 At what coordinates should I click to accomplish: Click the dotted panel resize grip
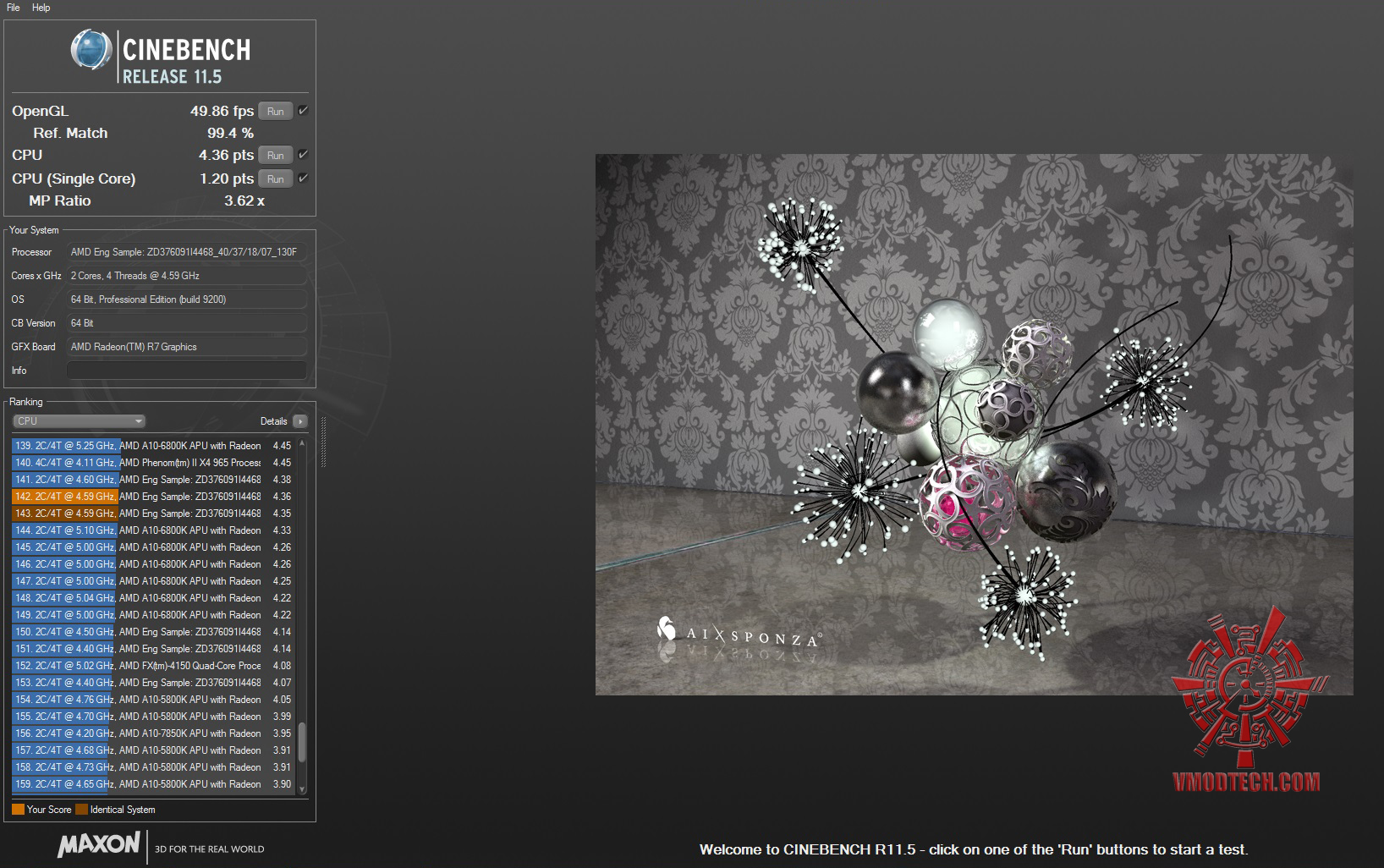[x=322, y=441]
